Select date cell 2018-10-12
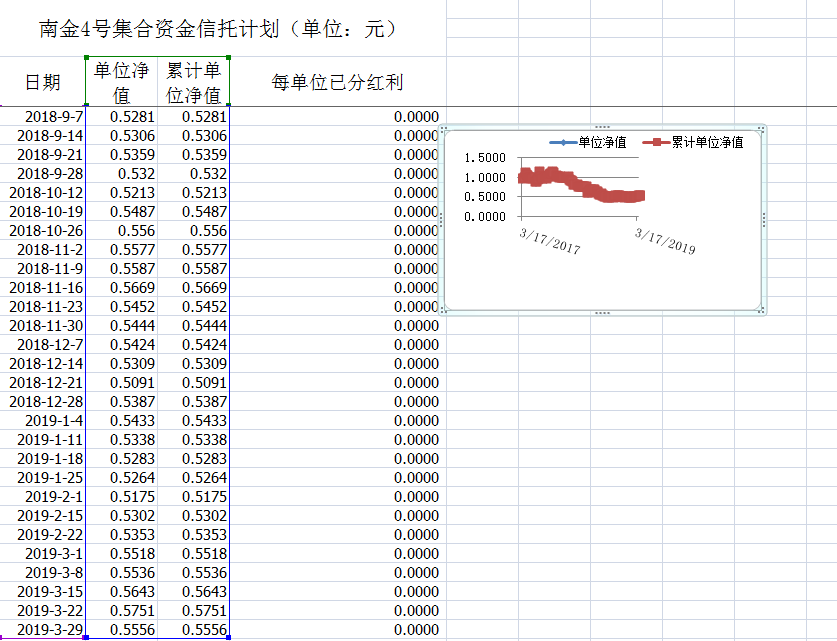This screenshot has width=837, height=641. point(43,192)
